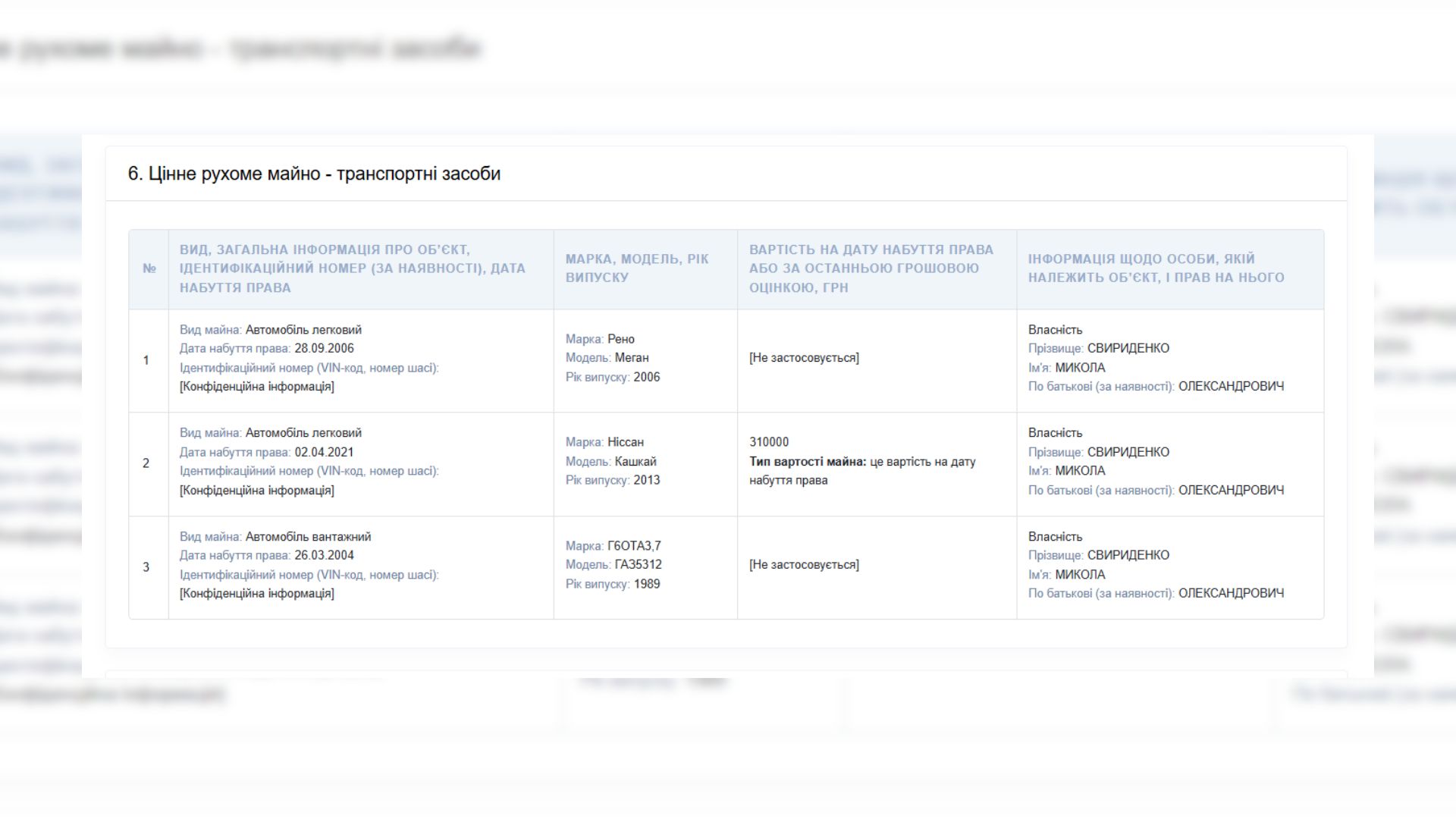Click acquisition date 28.09.2006
The height and width of the screenshot is (819, 1456).
(x=324, y=349)
